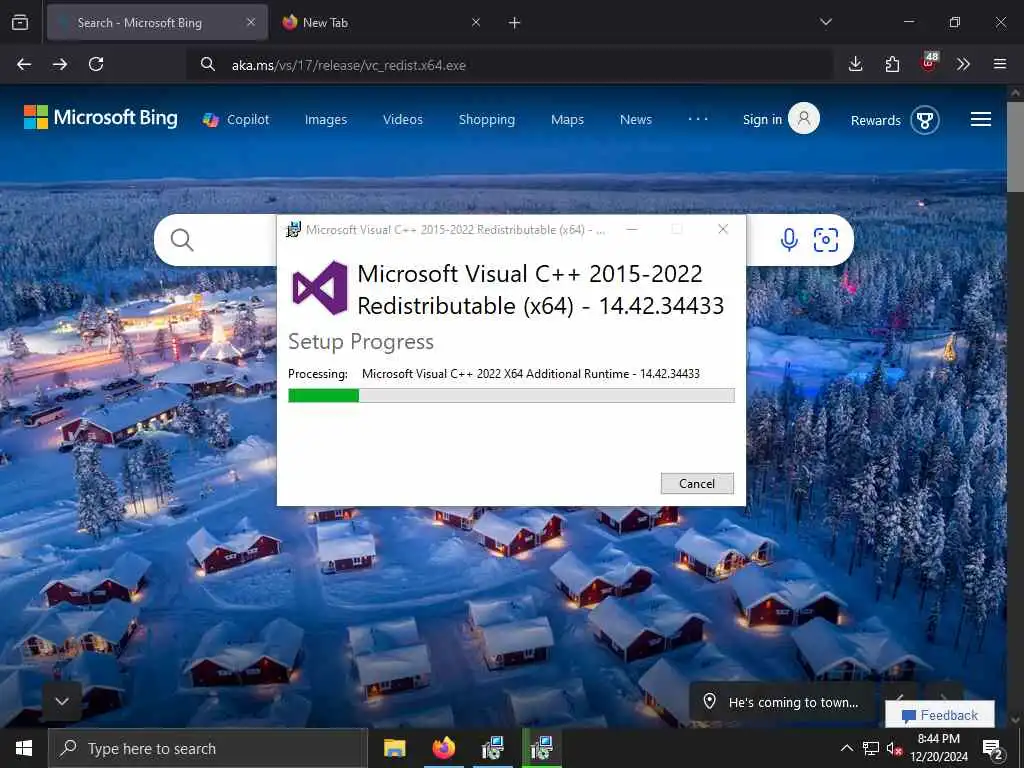Screen dimensions: 1024x768
Task: Show more toolbar tools chevron
Action: [963, 64]
